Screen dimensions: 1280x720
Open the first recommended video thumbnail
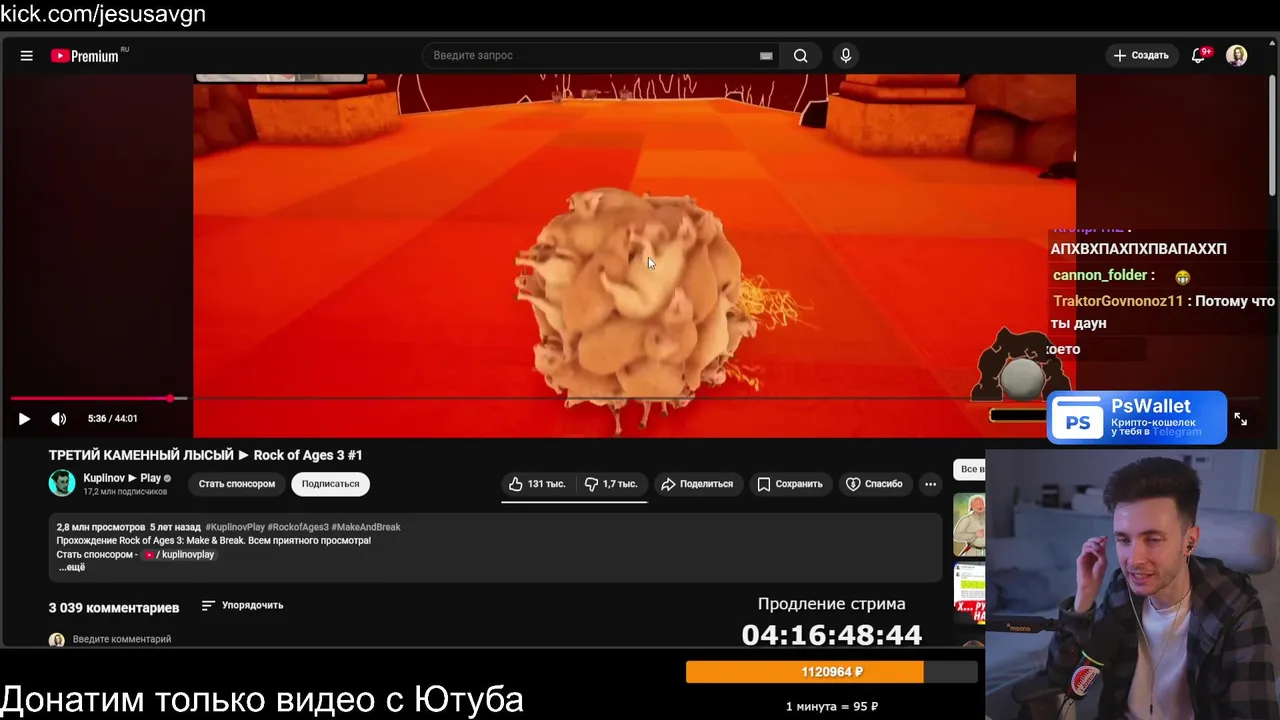[x=969, y=524]
